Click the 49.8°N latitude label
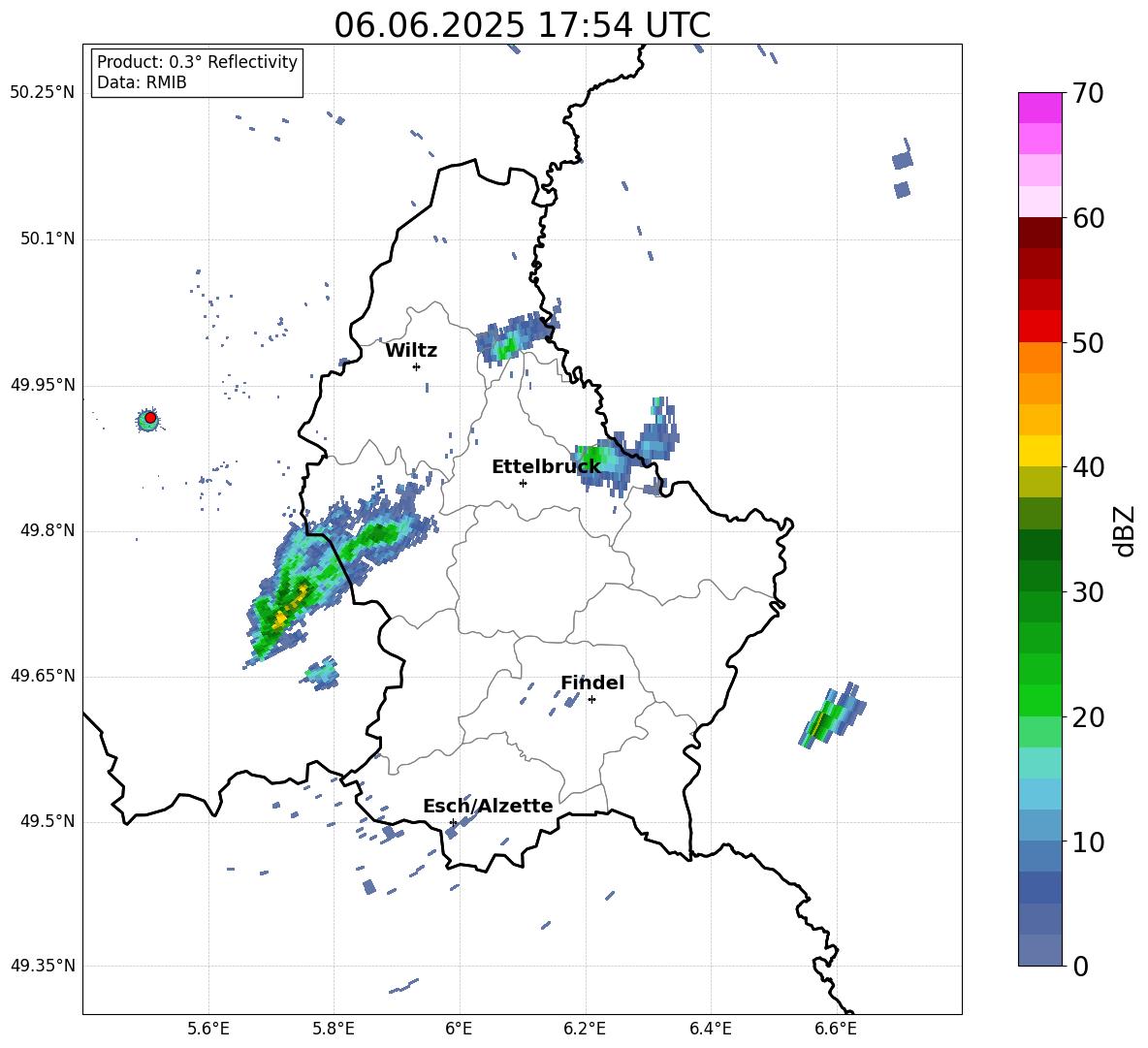 (x=47, y=530)
